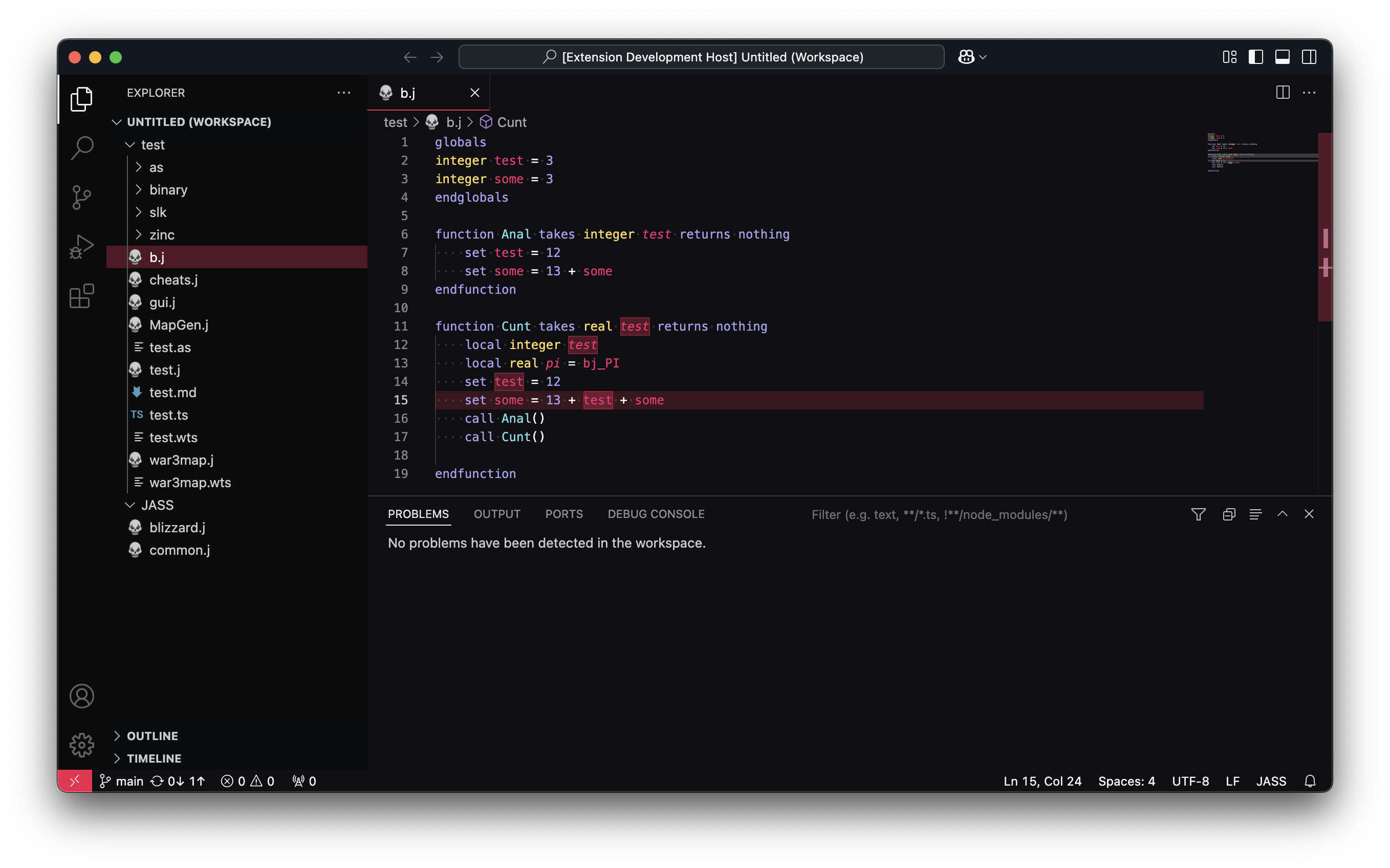
Task: Open the Search view in activity bar
Action: tap(81, 147)
